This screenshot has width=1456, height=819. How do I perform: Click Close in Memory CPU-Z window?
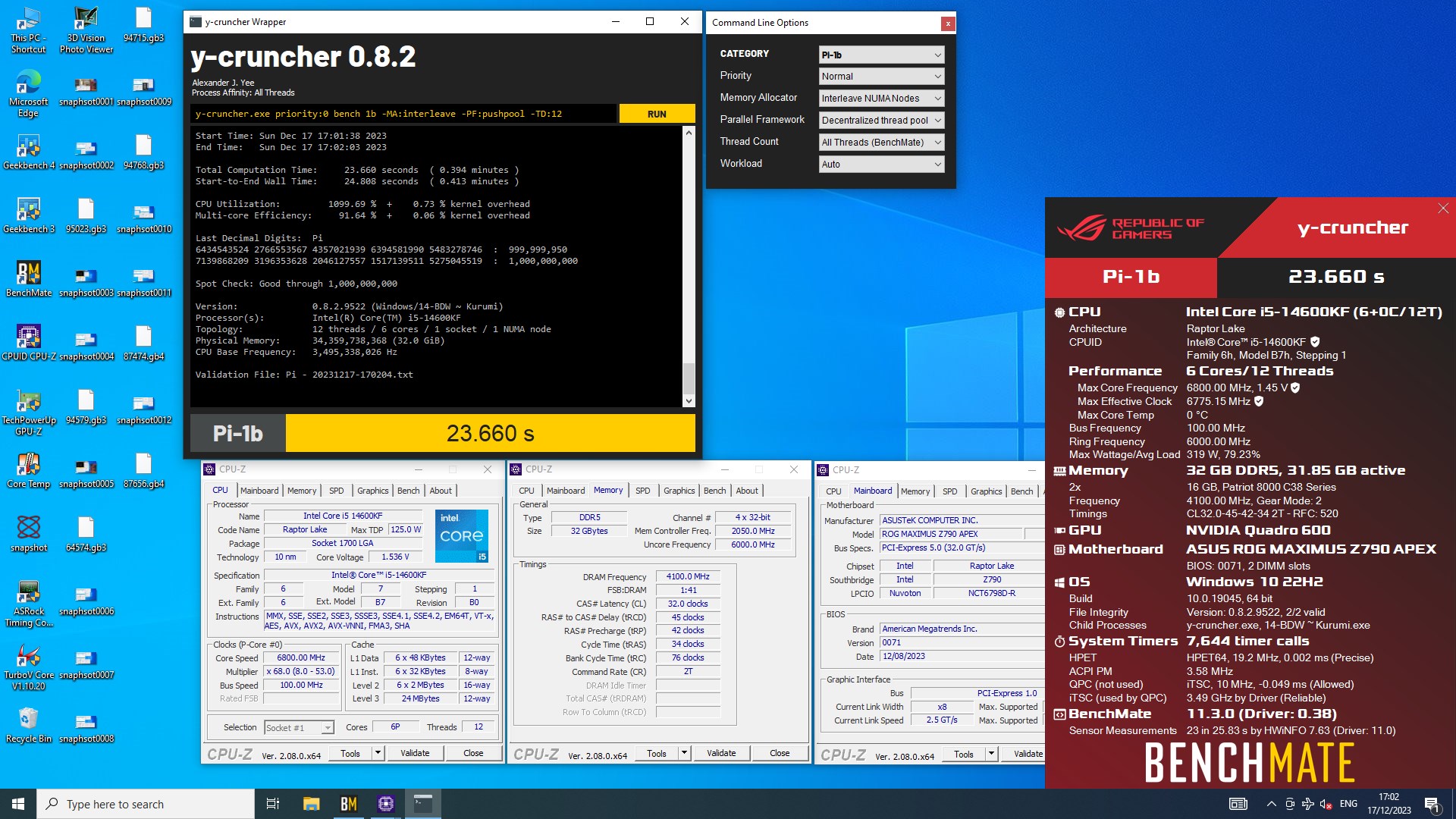coord(780,754)
